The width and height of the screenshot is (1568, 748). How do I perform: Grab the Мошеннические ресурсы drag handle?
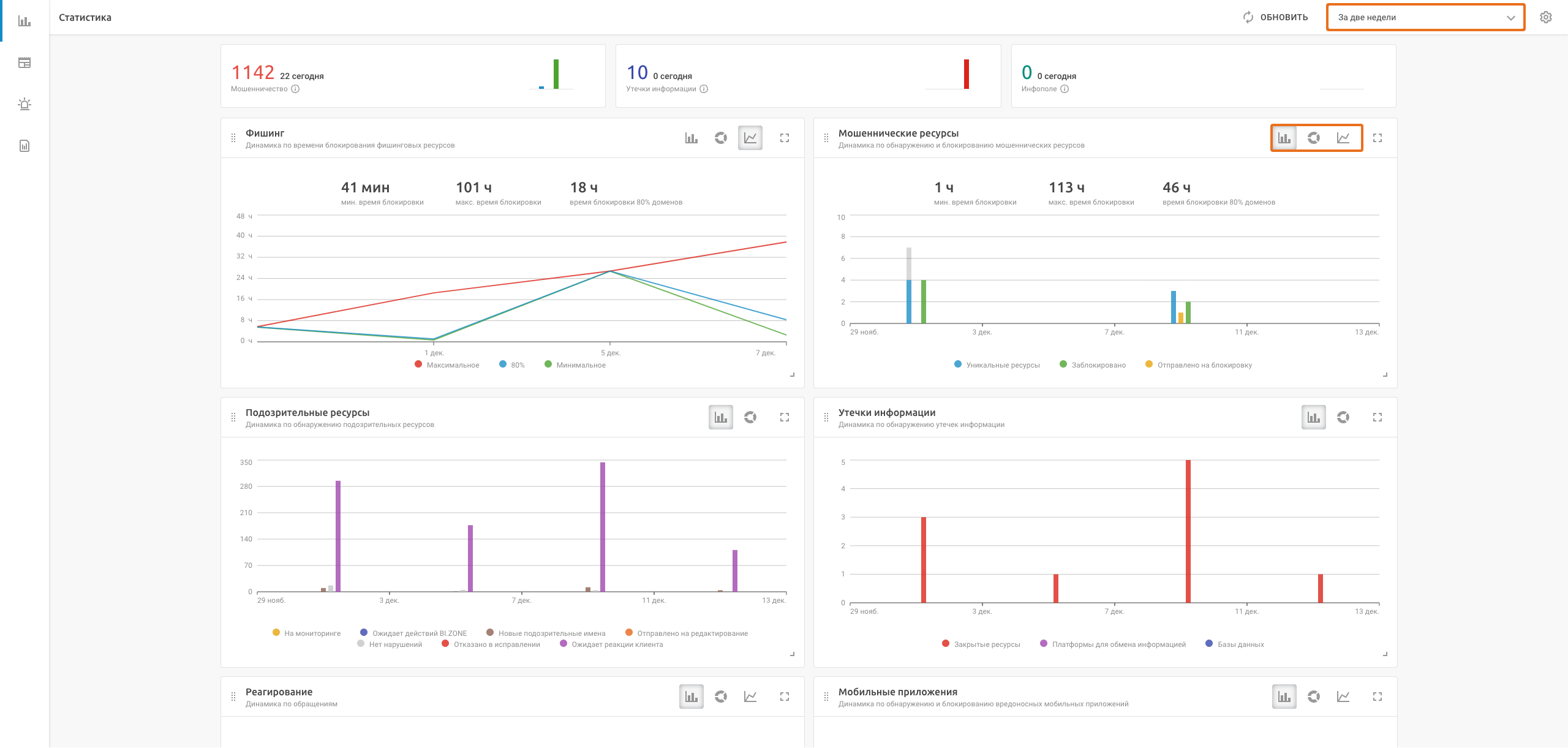[x=826, y=138]
